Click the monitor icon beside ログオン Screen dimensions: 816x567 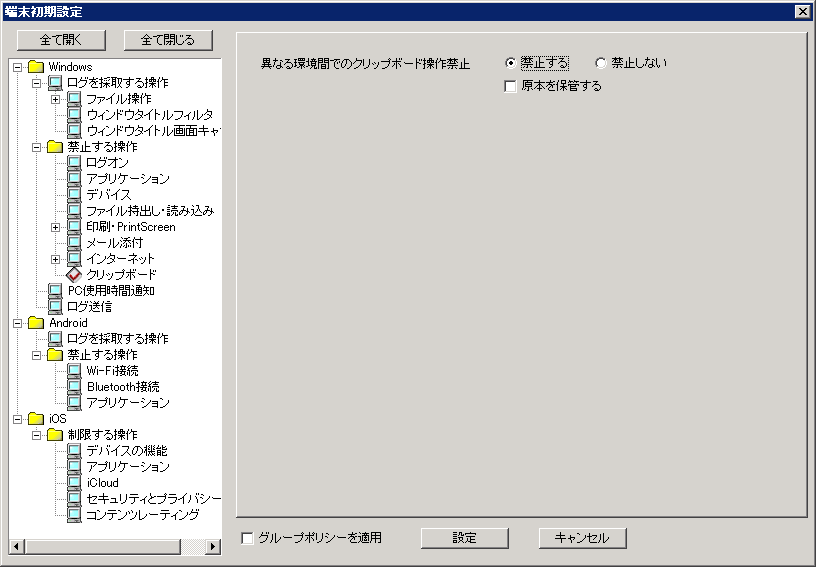coord(74,163)
